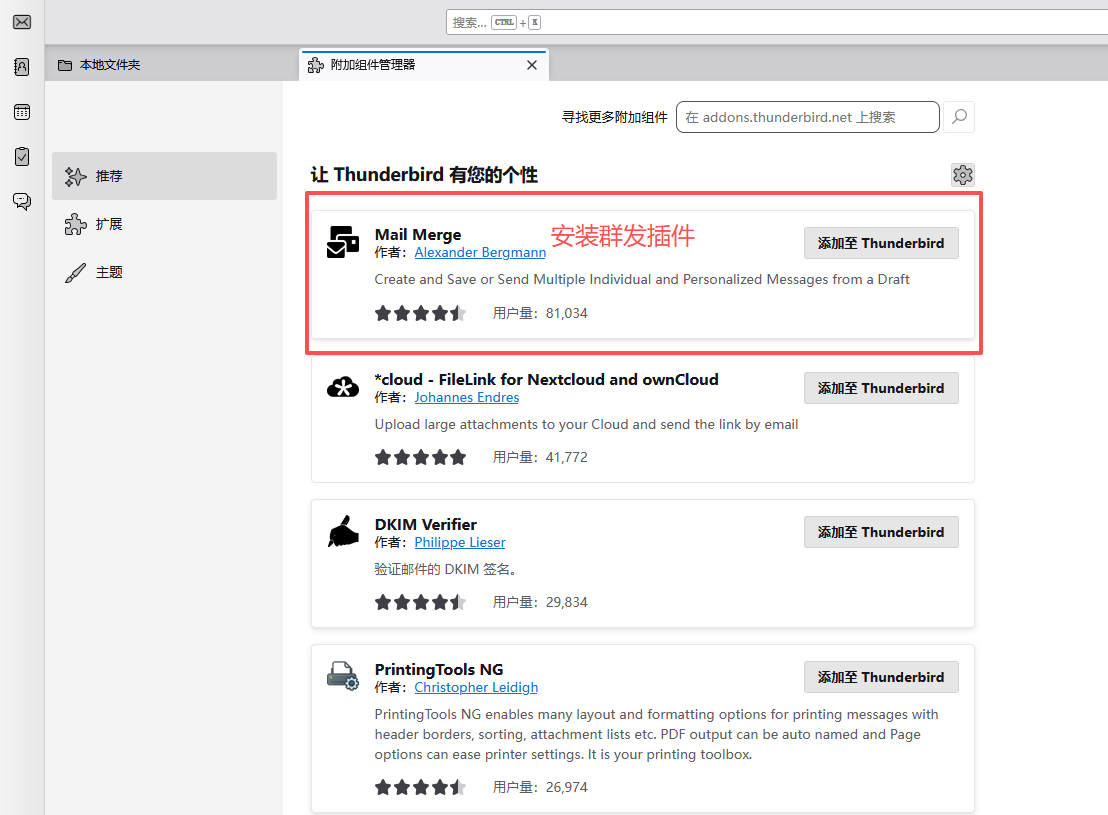Click the PrintingTools NG star rating
1108x815 pixels.
(x=420, y=787)
